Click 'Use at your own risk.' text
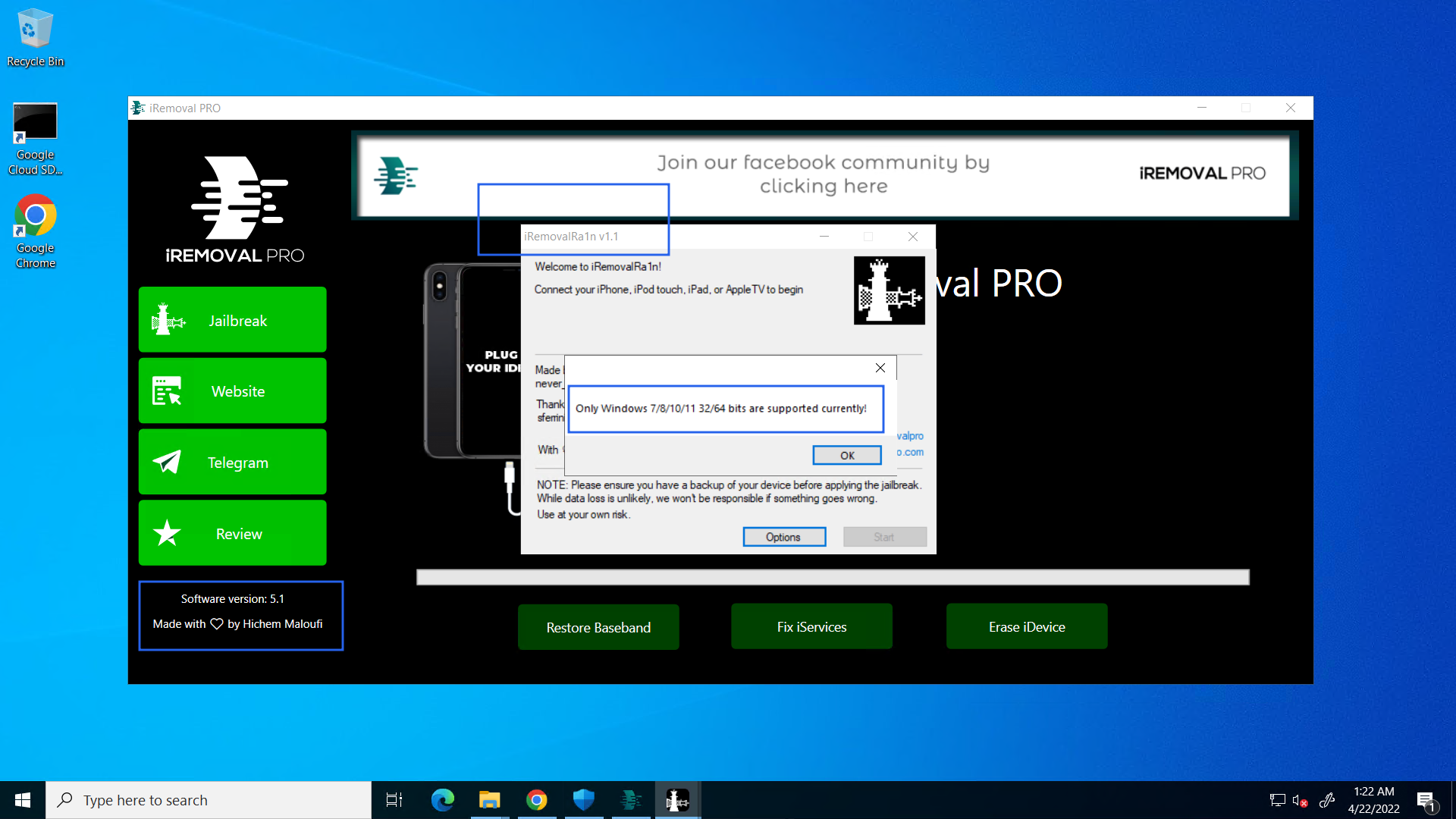 tap(584, 514)
